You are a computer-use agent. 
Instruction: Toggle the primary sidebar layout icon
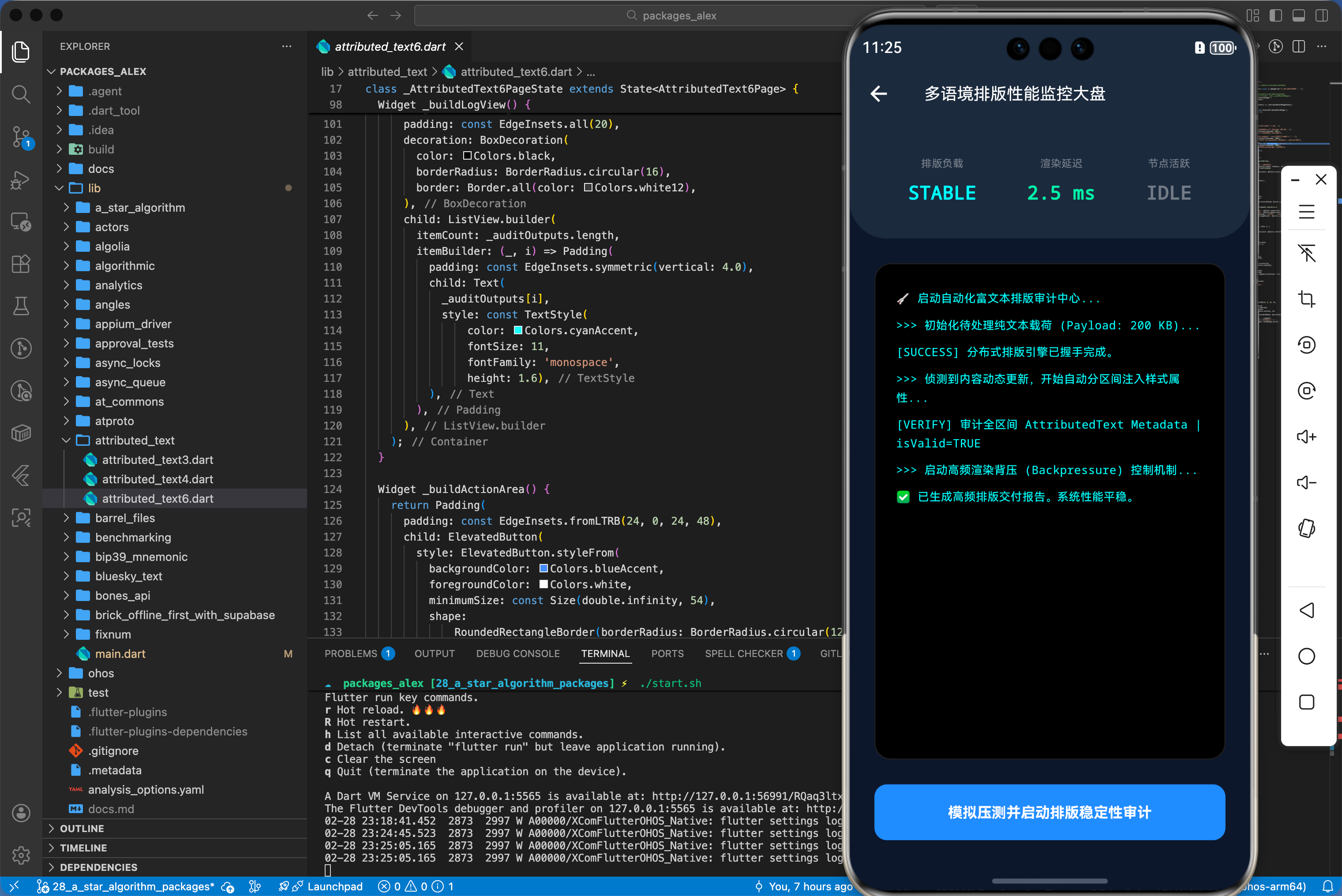point(1276,15)
